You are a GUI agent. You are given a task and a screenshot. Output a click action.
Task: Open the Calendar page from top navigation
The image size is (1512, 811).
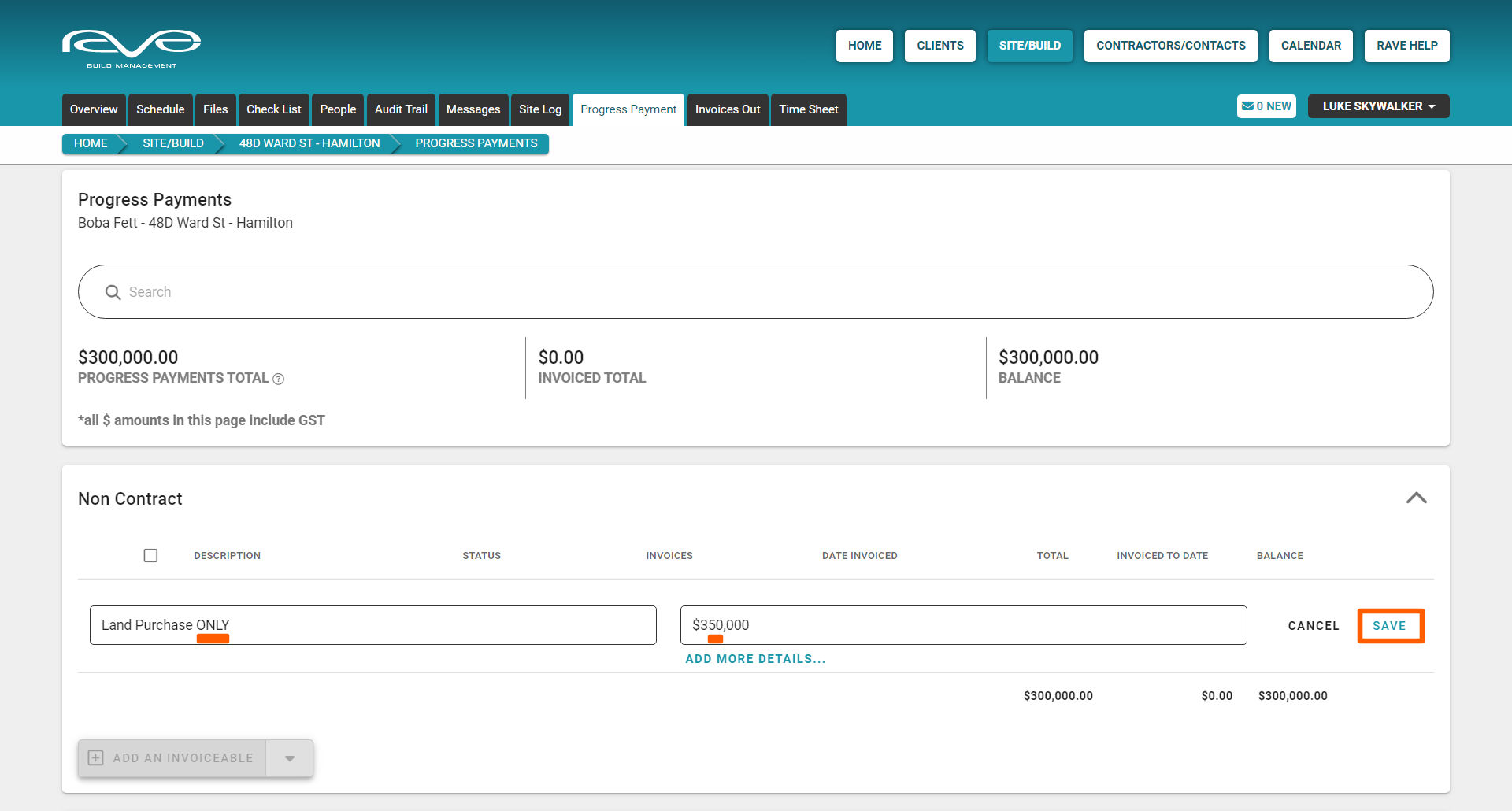pyautogui.click(x=1310, y=46)
